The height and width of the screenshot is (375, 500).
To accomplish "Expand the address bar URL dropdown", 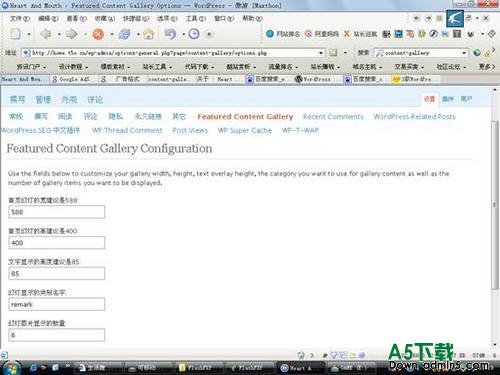I will 321,53.
